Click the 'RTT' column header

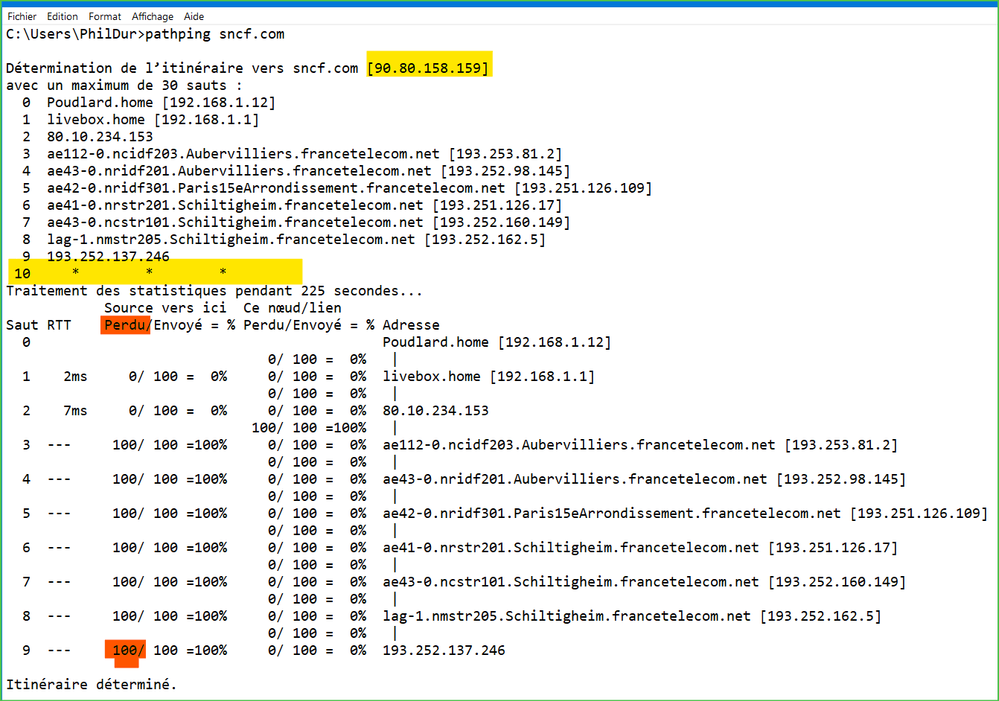pos(59,326)
